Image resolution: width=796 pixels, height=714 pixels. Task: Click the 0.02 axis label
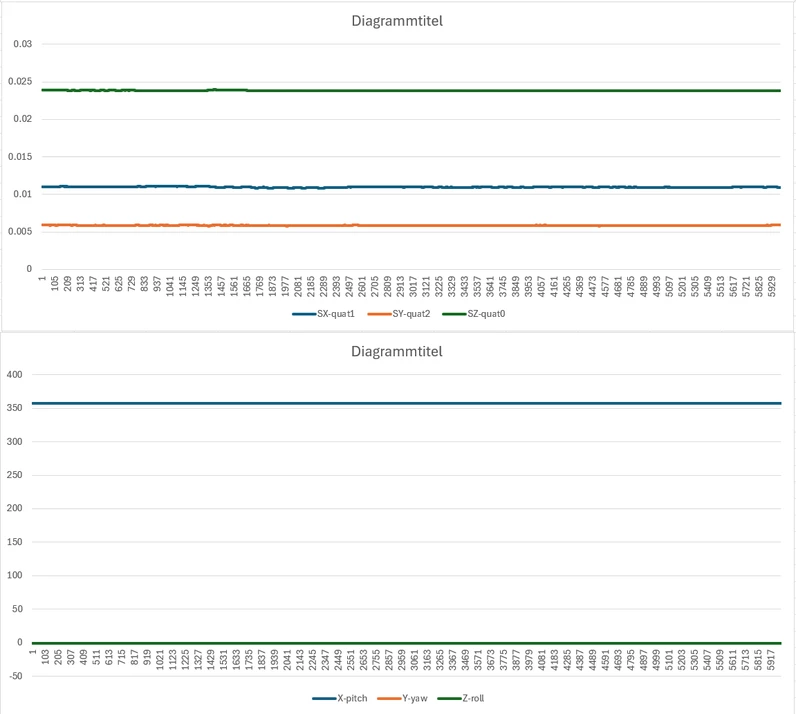click(x=23, y=119)
